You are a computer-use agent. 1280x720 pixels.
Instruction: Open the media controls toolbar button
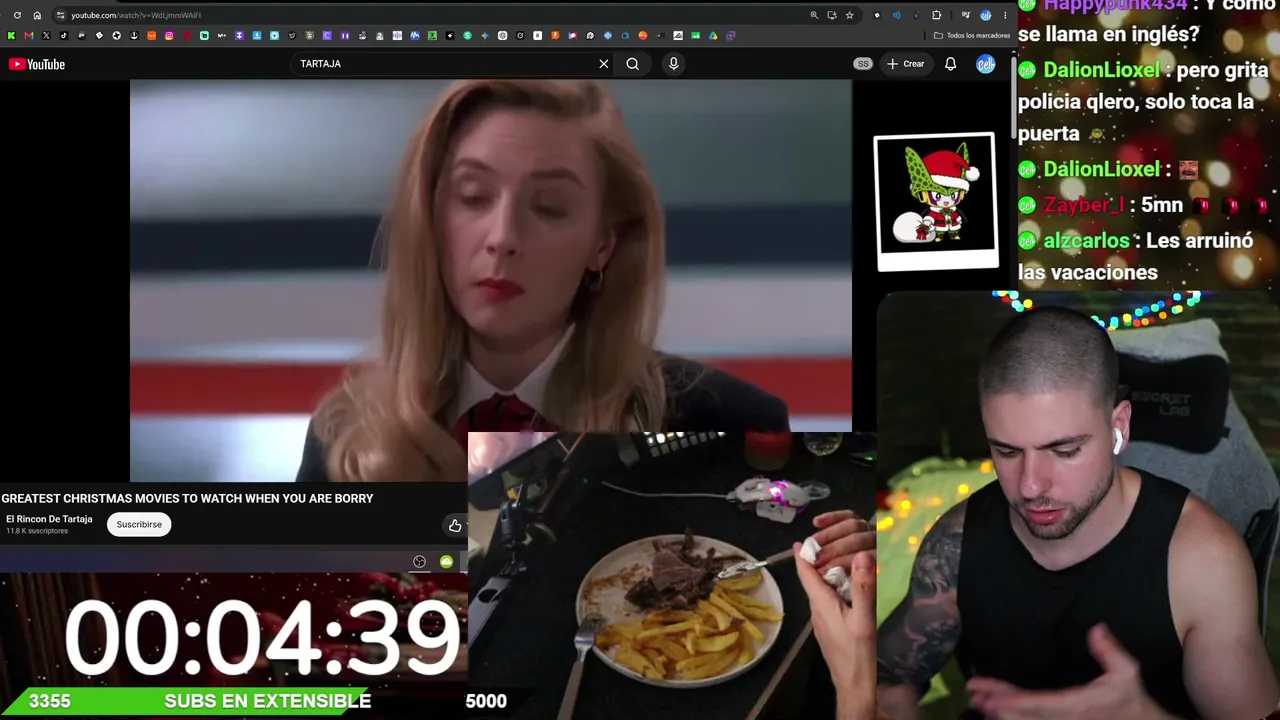click(965, 15)
